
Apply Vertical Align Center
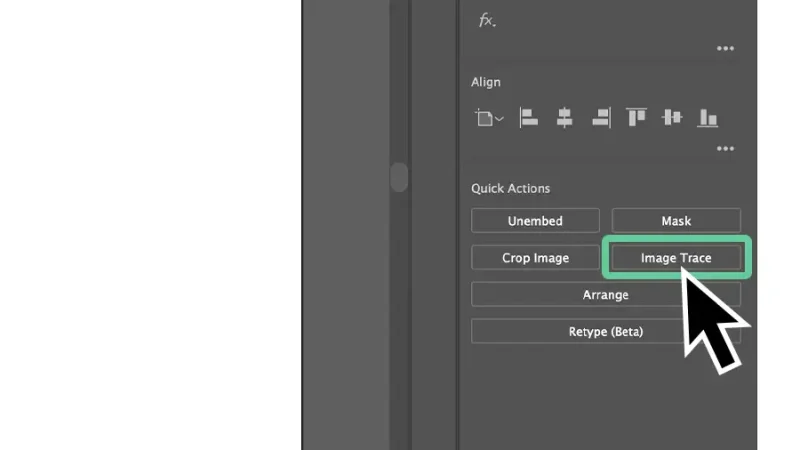click(672, 118)
